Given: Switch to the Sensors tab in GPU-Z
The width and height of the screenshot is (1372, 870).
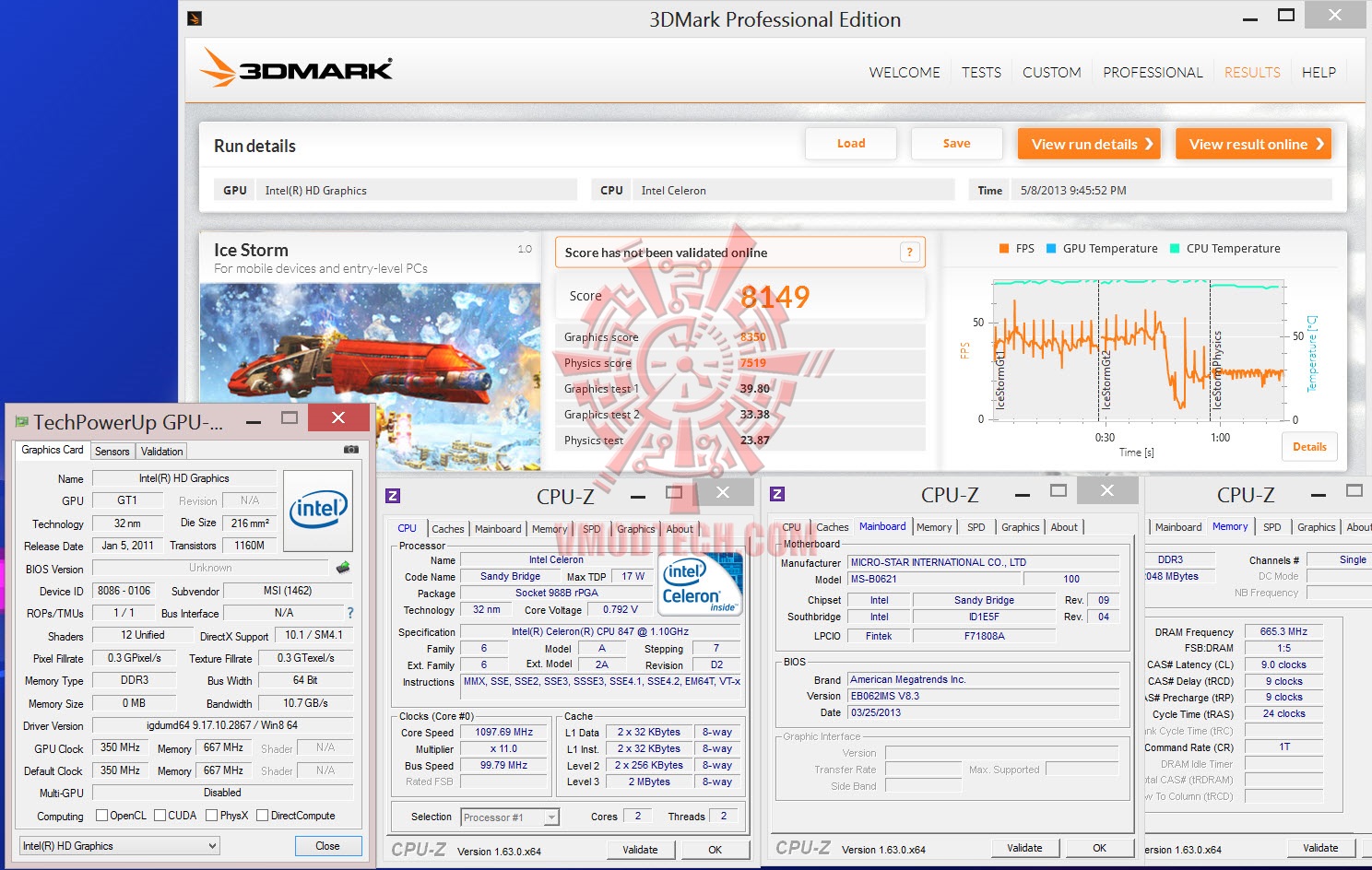Looking at the screenshot, I should [x=112, y=452].
